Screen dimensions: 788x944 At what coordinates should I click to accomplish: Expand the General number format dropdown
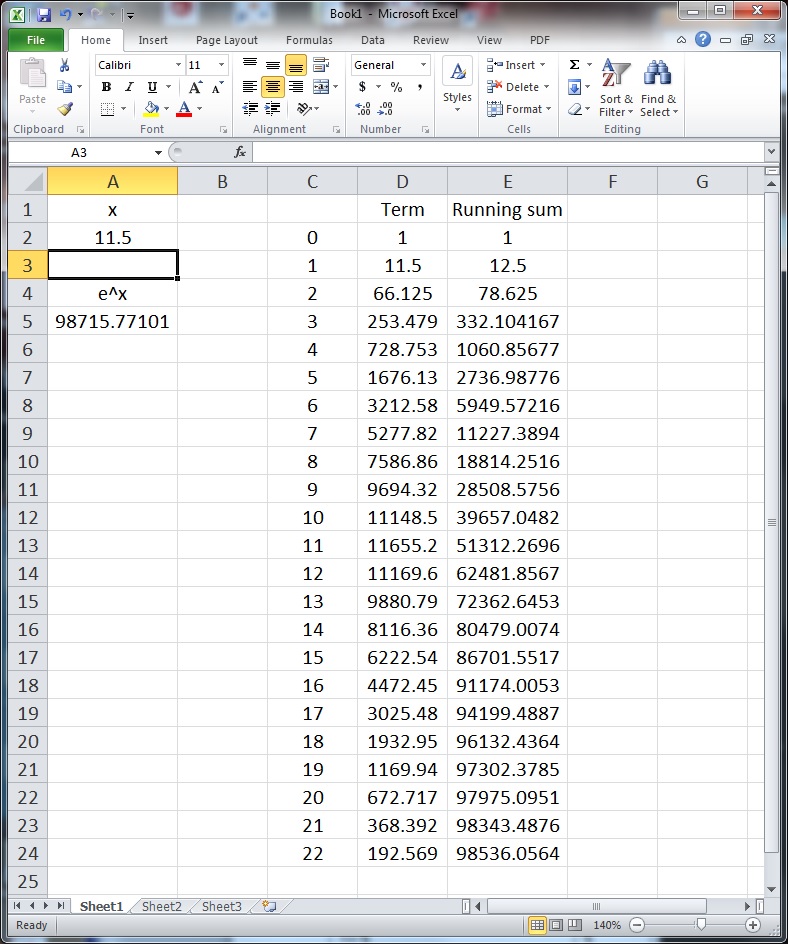(x=423, y=65)
